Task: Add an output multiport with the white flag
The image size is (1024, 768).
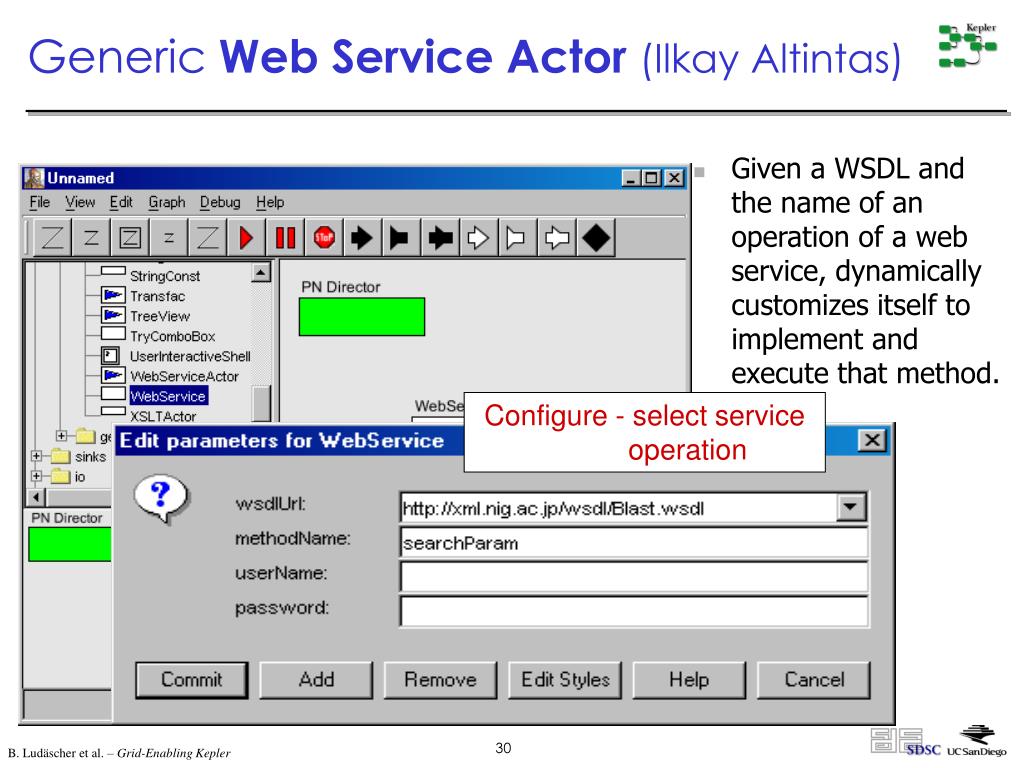Action: pos(516,238)
